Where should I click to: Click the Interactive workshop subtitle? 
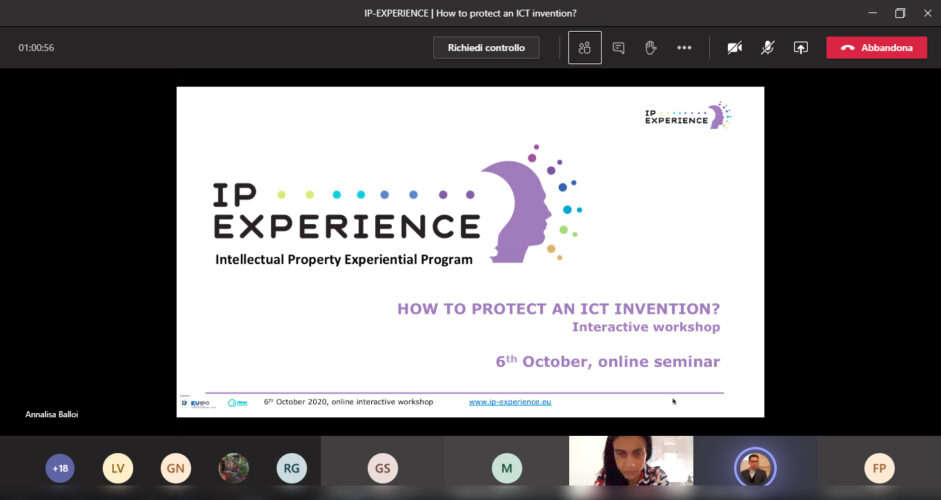pos(646,327)
